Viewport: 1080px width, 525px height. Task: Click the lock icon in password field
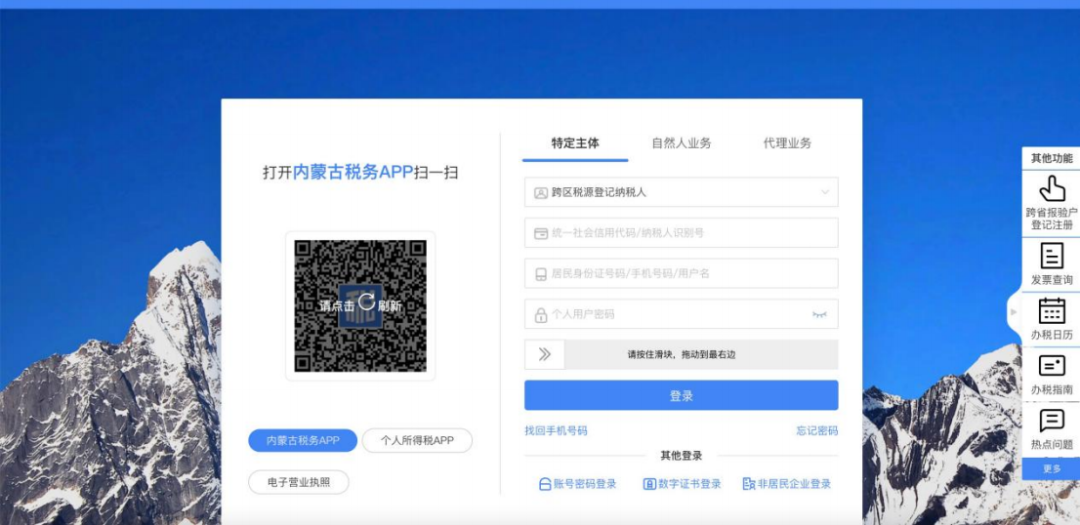(x=541, y=315)
